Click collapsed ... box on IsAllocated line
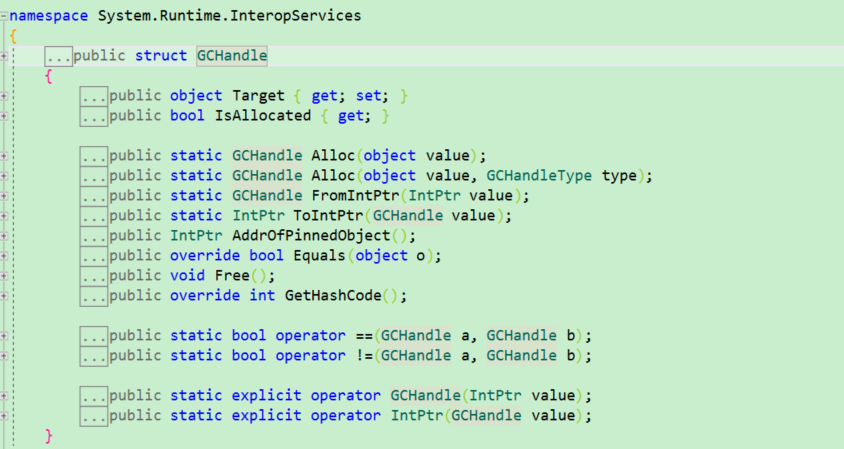This screenshot has width=844, height=449. 94,116
